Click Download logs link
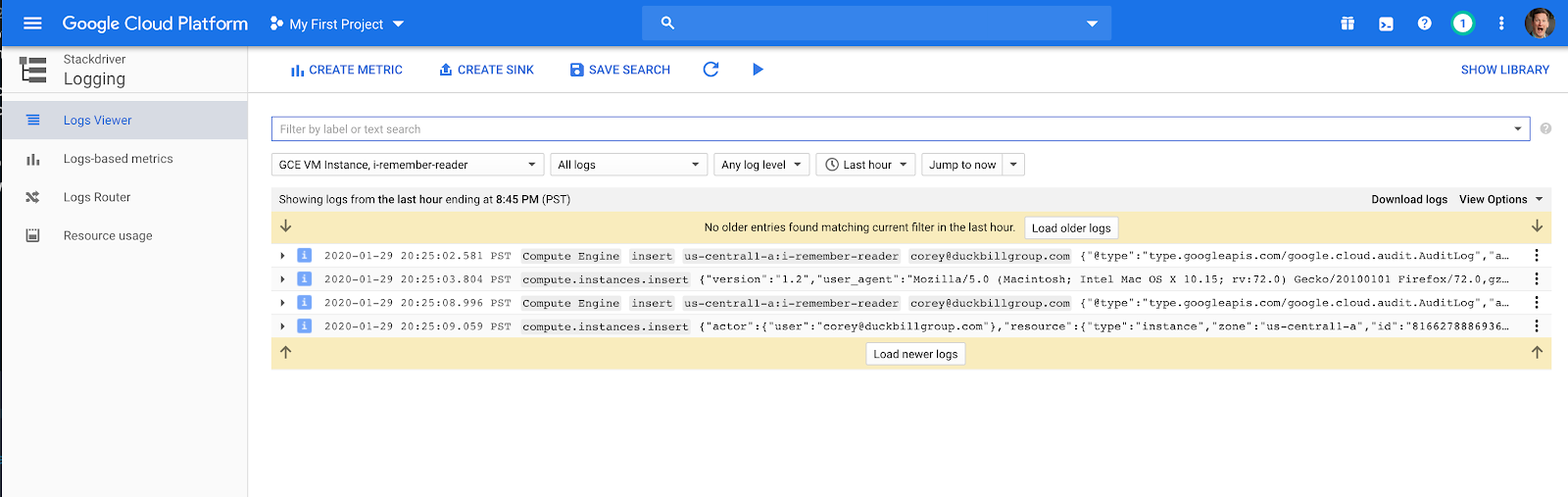1568x497 pixels. [x=1409, y=199]
